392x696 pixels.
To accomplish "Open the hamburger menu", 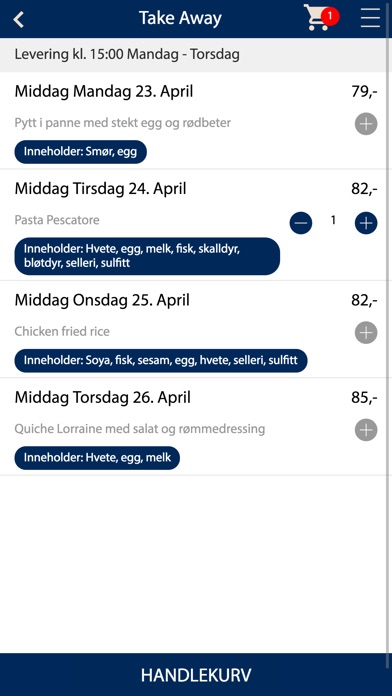I will (370, 18).
